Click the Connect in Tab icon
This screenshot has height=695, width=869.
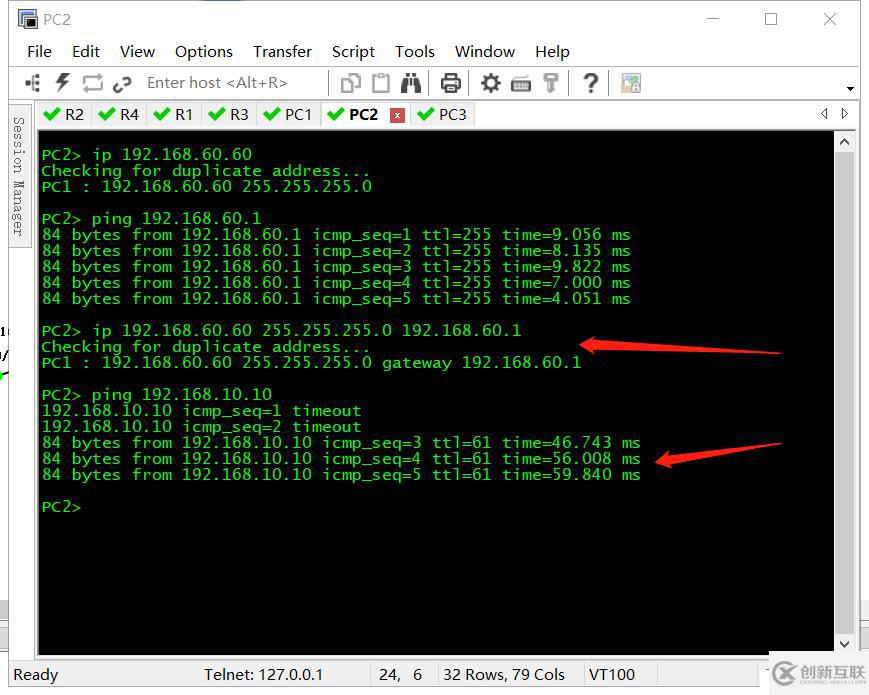[x=93, y=83]
